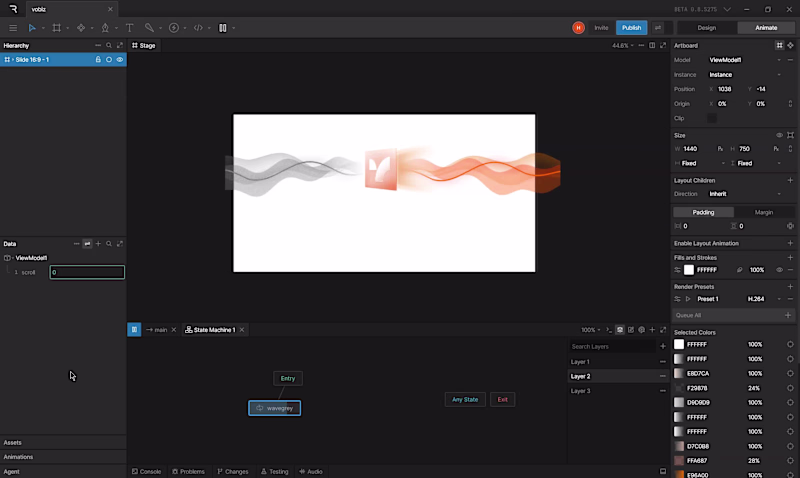Click the Rive logo icon
800x478 pixels.
pyautogui.click(x=13, y=9)
